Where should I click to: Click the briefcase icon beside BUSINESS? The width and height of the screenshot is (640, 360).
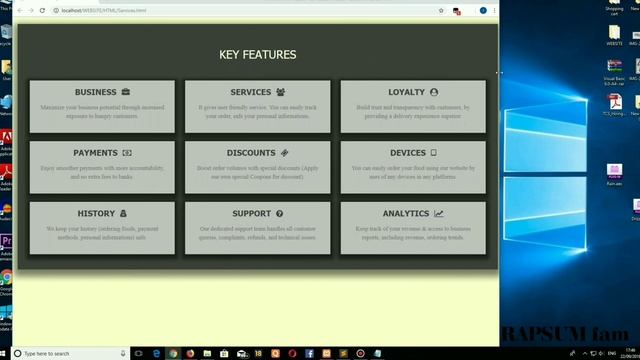coord(126,92)
